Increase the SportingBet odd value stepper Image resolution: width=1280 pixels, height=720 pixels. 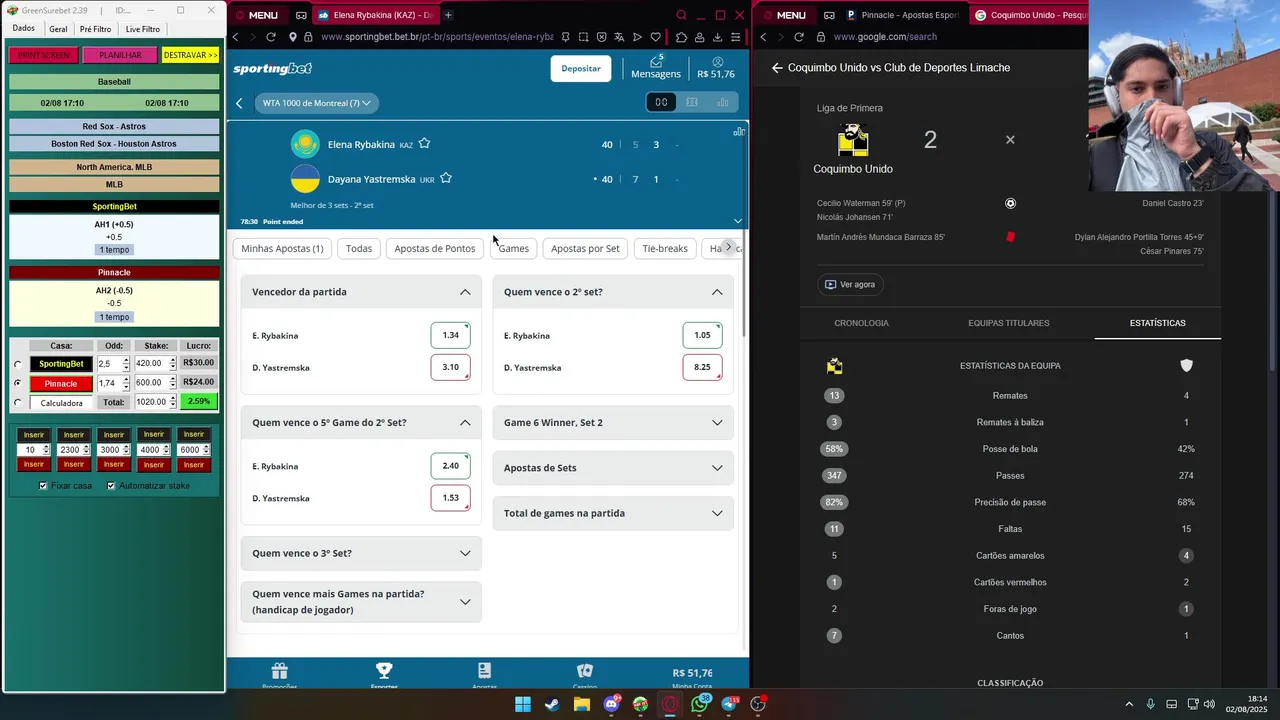[126, 361]
